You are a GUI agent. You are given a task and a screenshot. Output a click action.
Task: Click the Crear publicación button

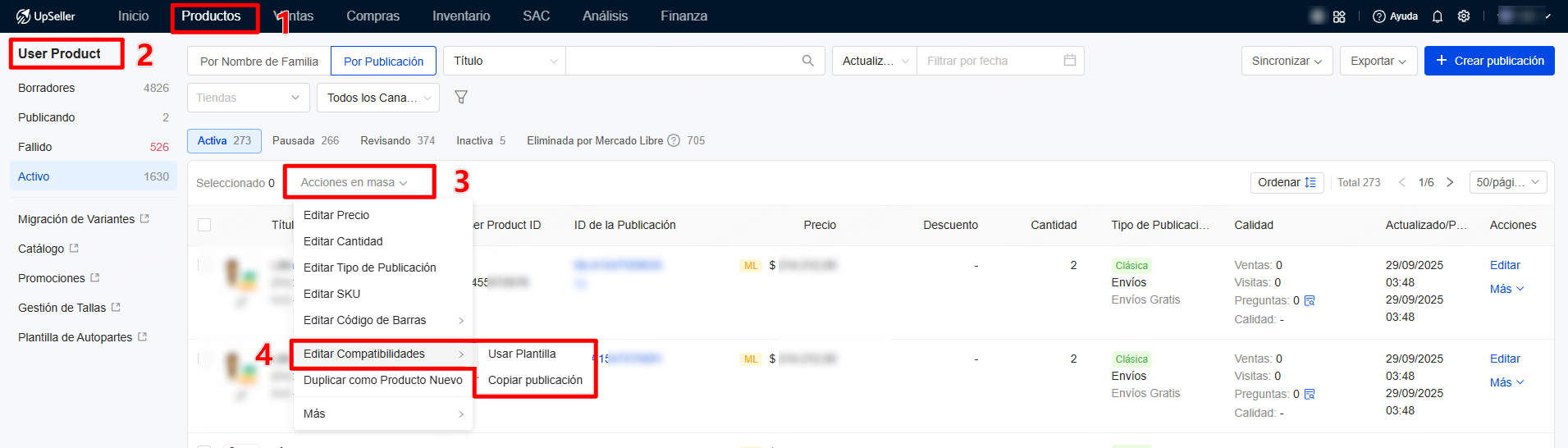pyautogui.click(x=1488, y=61)
